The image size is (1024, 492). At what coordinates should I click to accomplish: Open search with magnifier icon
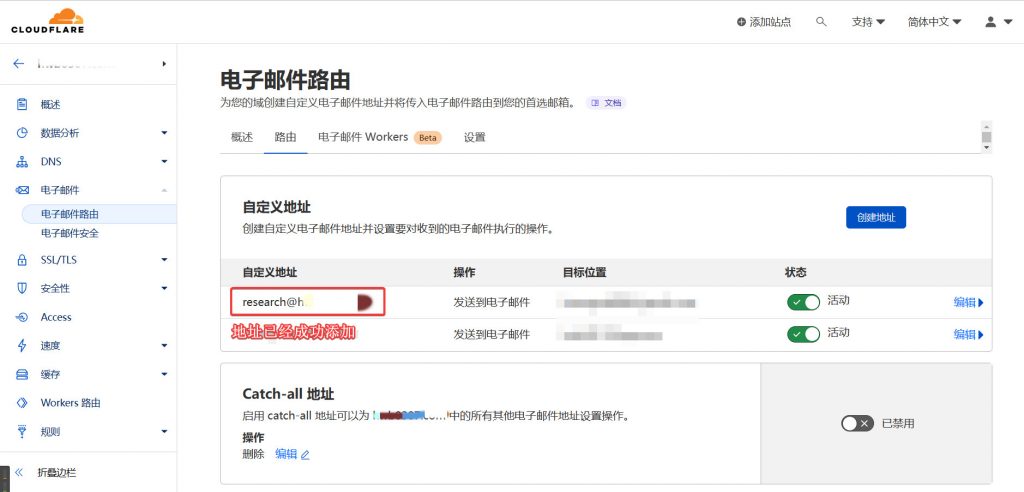point(822,22)
